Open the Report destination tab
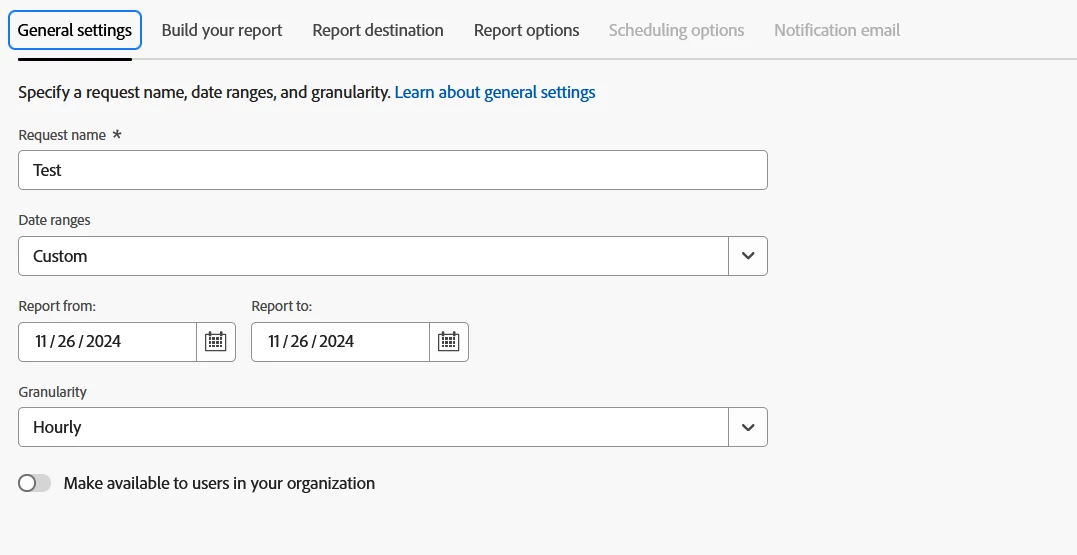Viewport: 1077px width, 555px height. click(x=378, y=30)
